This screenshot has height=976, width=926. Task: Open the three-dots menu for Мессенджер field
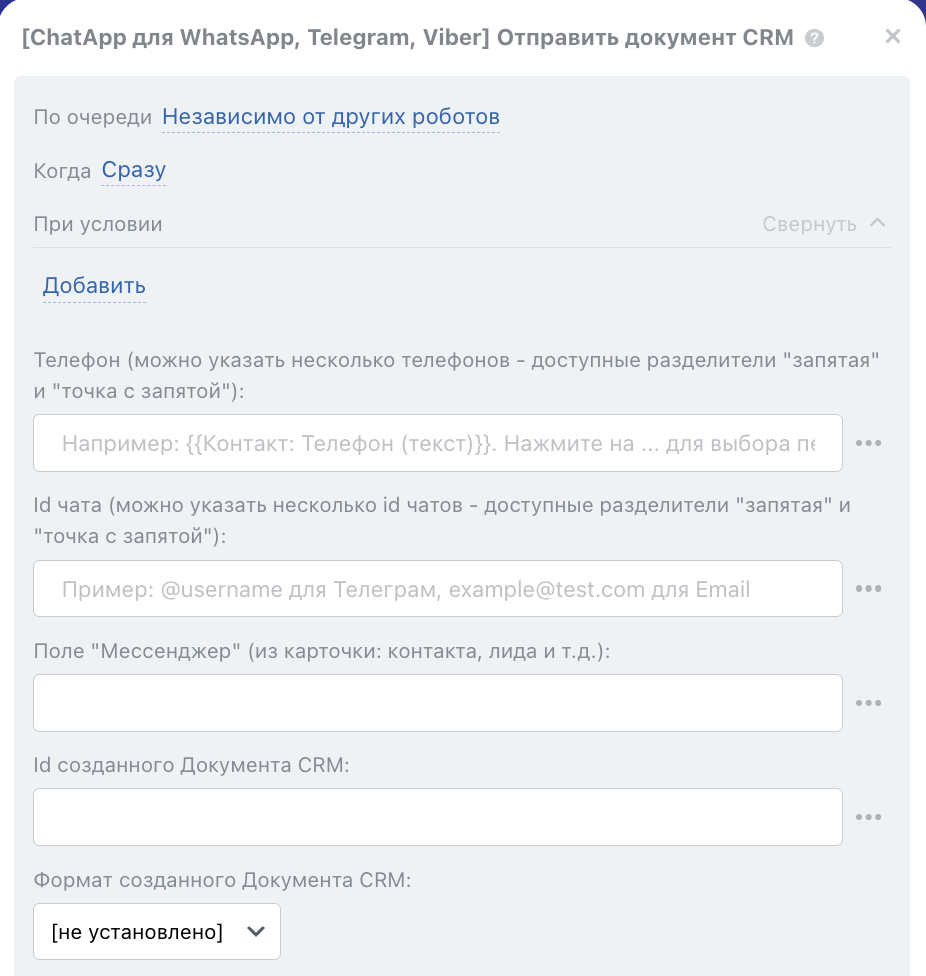click(x=868, y=703)
